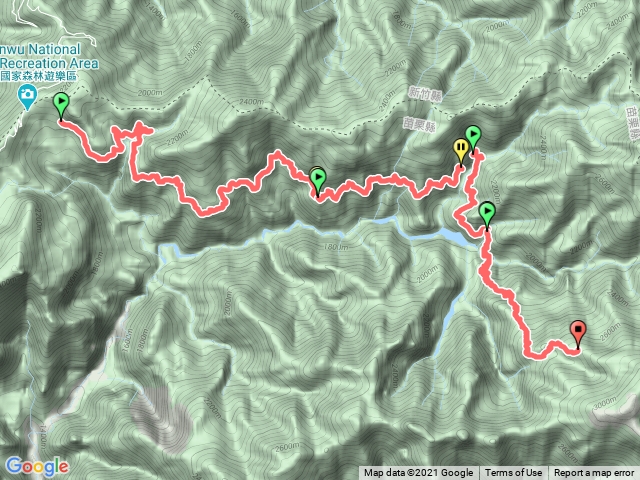
Task: Click the yellow pause marker on the trail
Action: (461, 152)
